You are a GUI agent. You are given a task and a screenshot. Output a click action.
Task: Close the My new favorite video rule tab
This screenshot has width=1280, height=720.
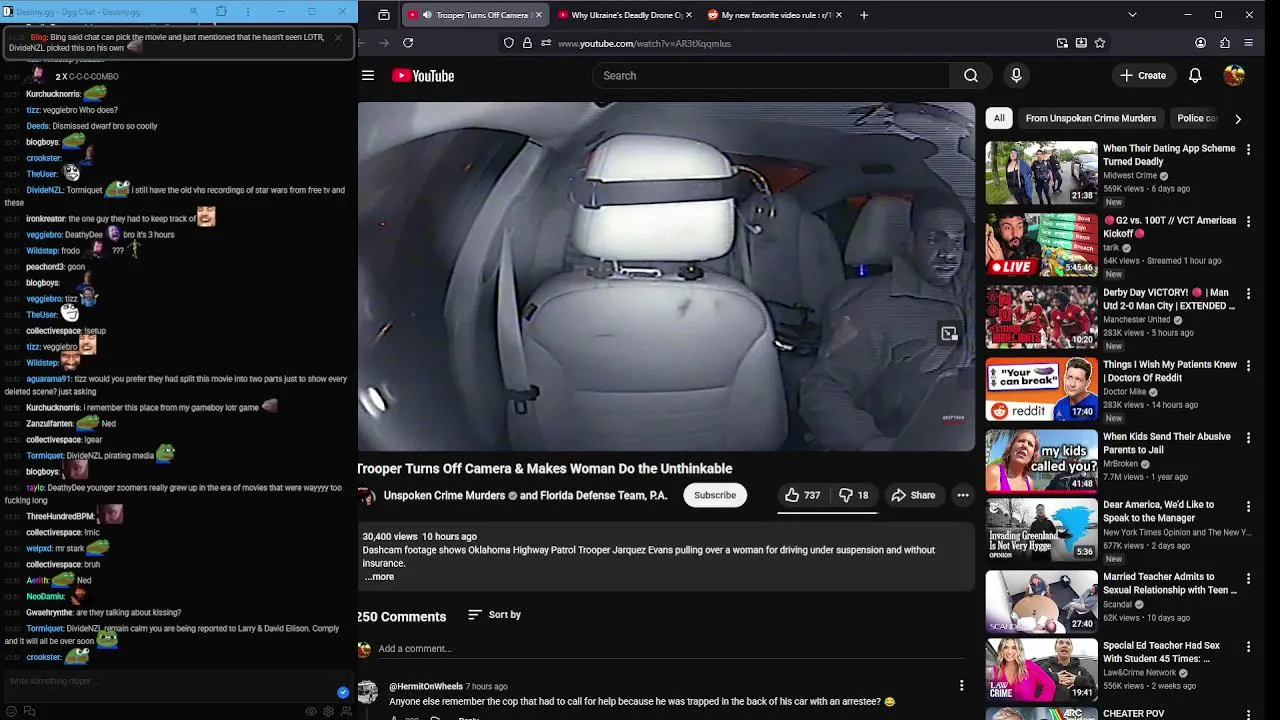pos(838,15)
